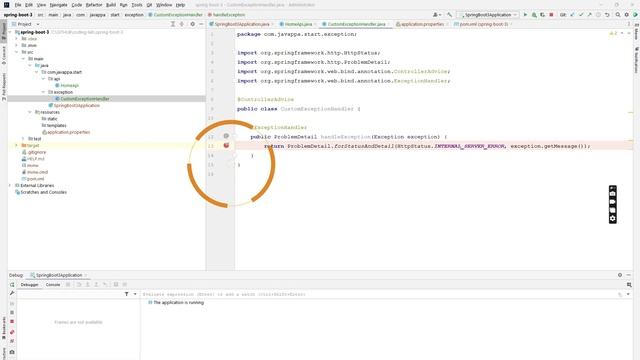Click gutter icon next to handleException method
The width and height of the screenshot is (640, 360).
(226, 136)
